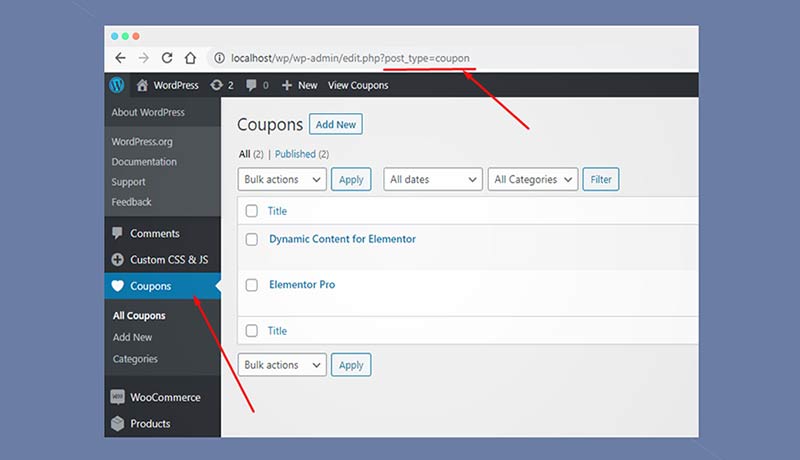
Task: Tick the Elementor Pro row checkbox
Action: 252,285
